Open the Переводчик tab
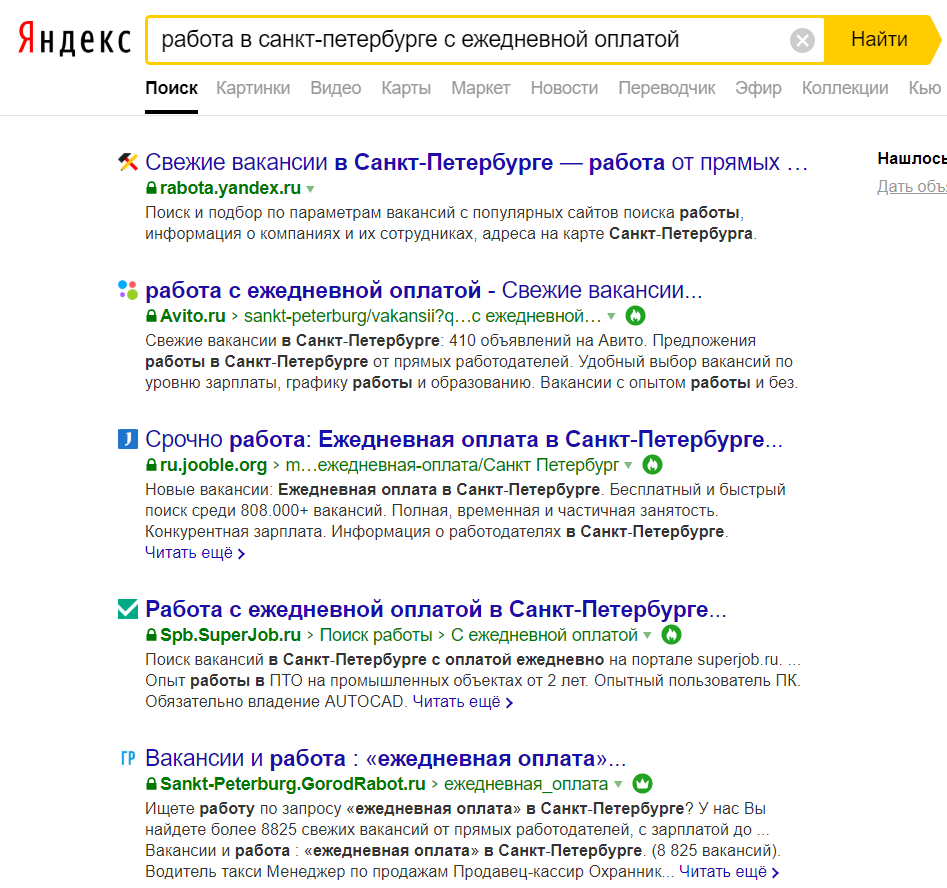The width and height of the screenshot is (947, 888). [x=667, y=88]
